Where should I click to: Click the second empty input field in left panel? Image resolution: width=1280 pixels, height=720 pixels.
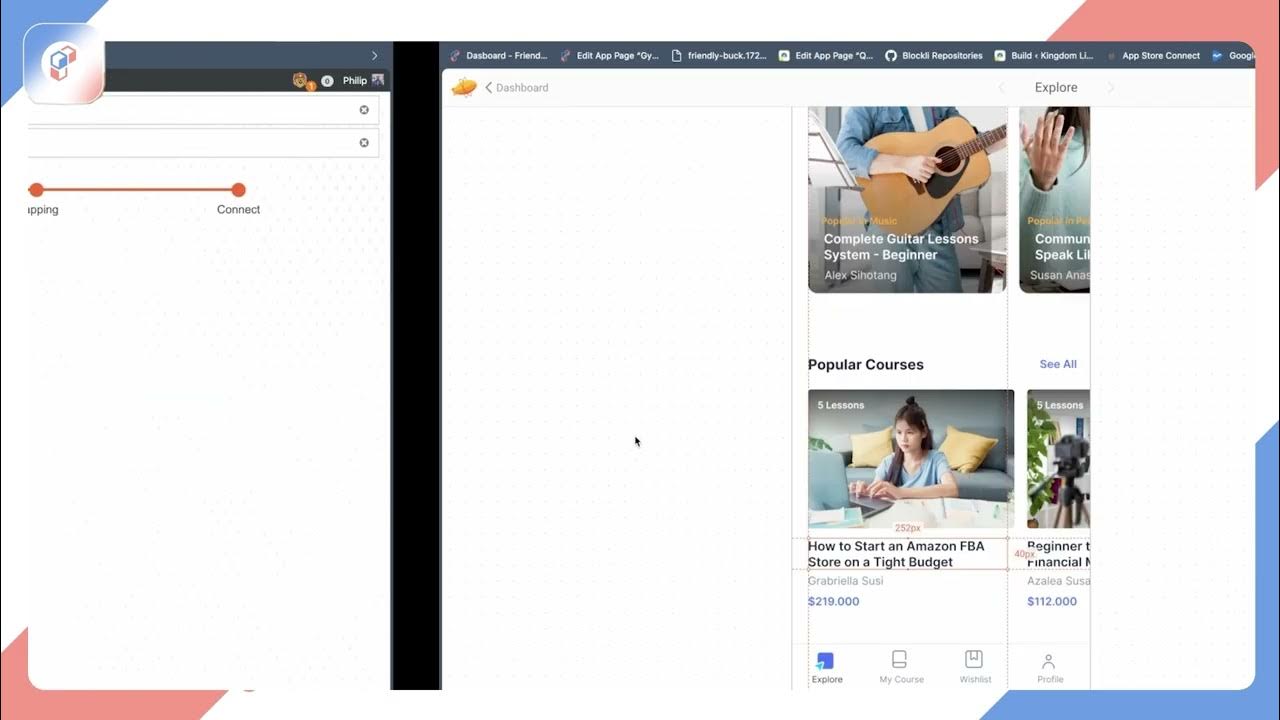[203, 143]
